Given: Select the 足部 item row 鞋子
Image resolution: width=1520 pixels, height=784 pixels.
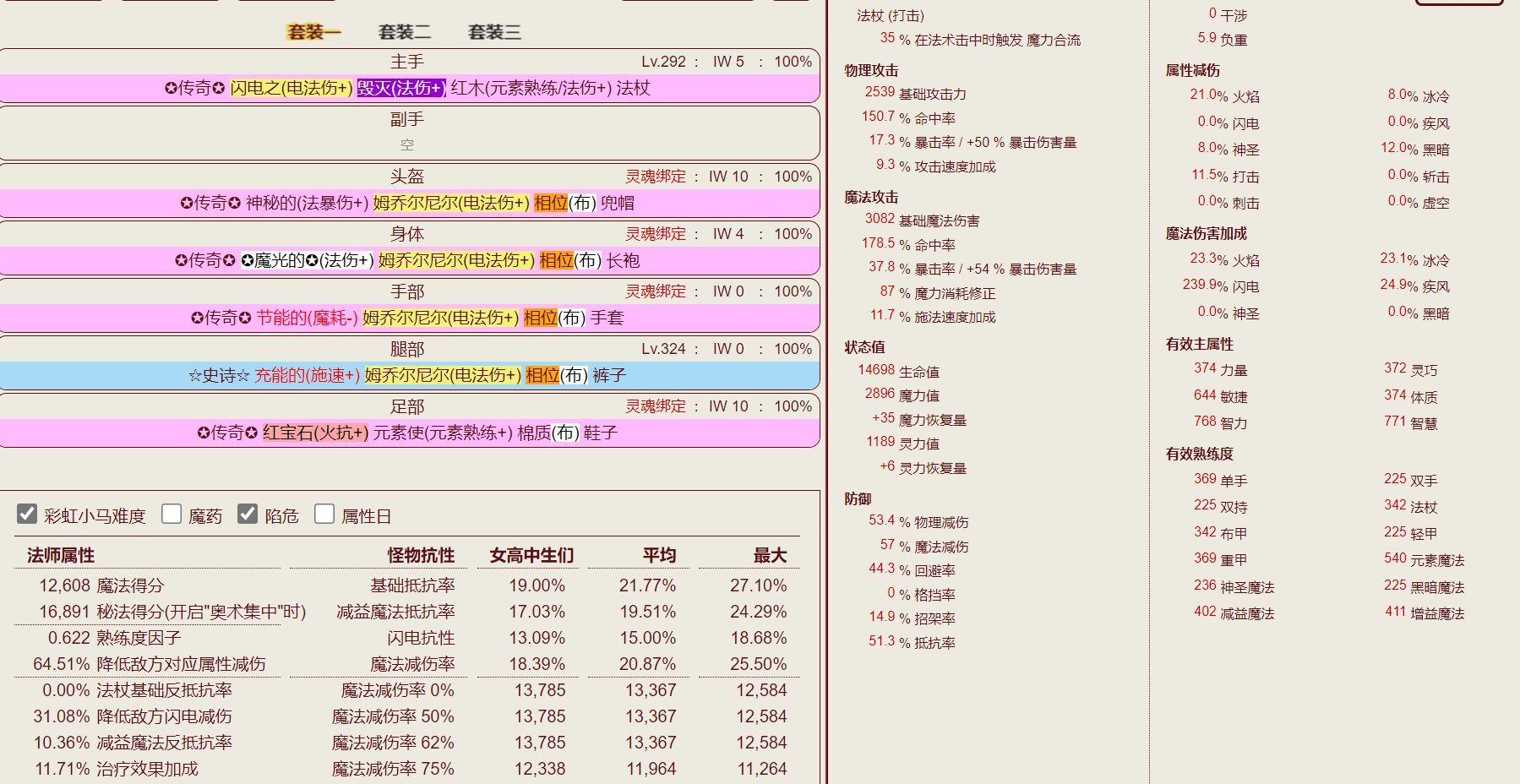Looking at the screenshot, I should [409, 433].
